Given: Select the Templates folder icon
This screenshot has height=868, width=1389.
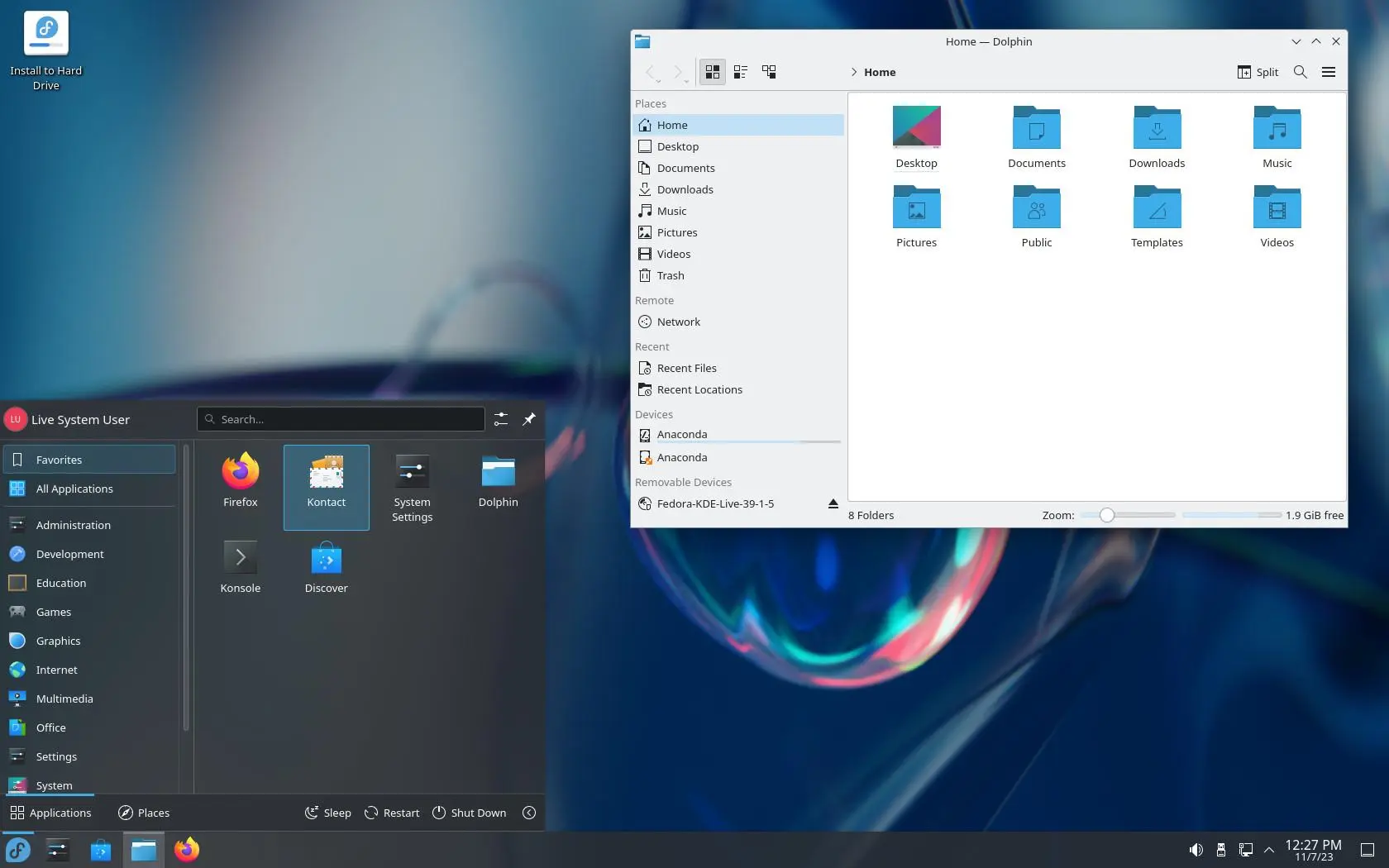Looking at the screenshot, I should (x=1157, y=207).
